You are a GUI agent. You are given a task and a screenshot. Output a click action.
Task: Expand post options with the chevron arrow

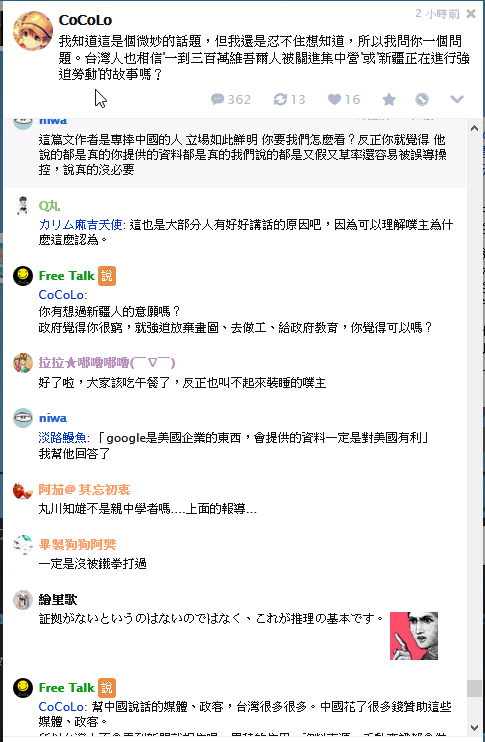pyautogui.click(x=457, y=99)
